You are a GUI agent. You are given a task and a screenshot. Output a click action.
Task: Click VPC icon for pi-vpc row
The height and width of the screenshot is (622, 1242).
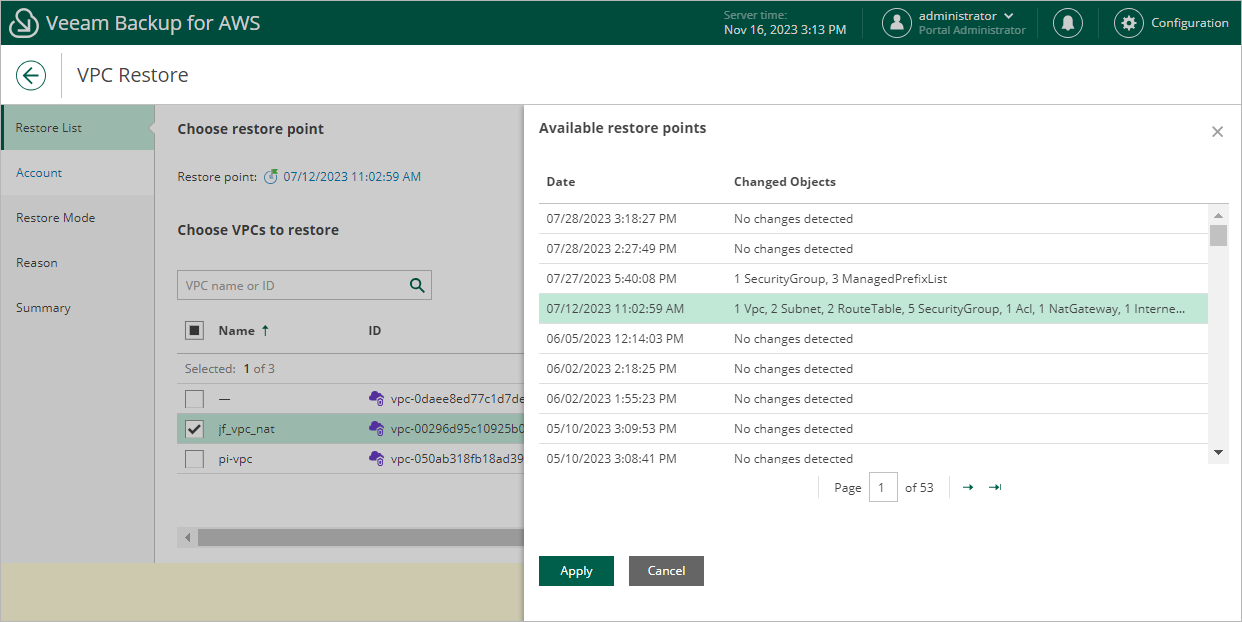pos(376,458)
